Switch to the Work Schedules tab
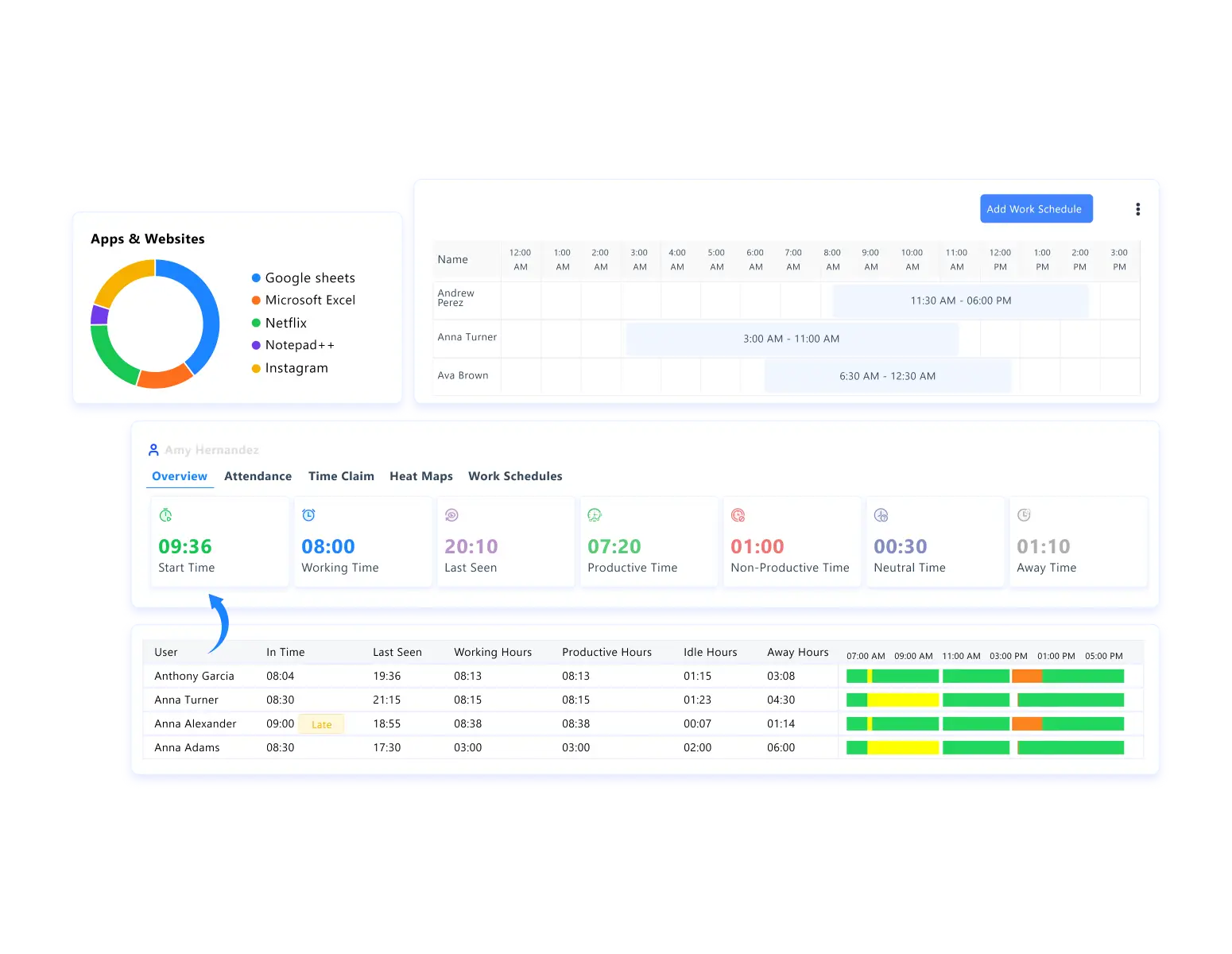 click(515, 475)
